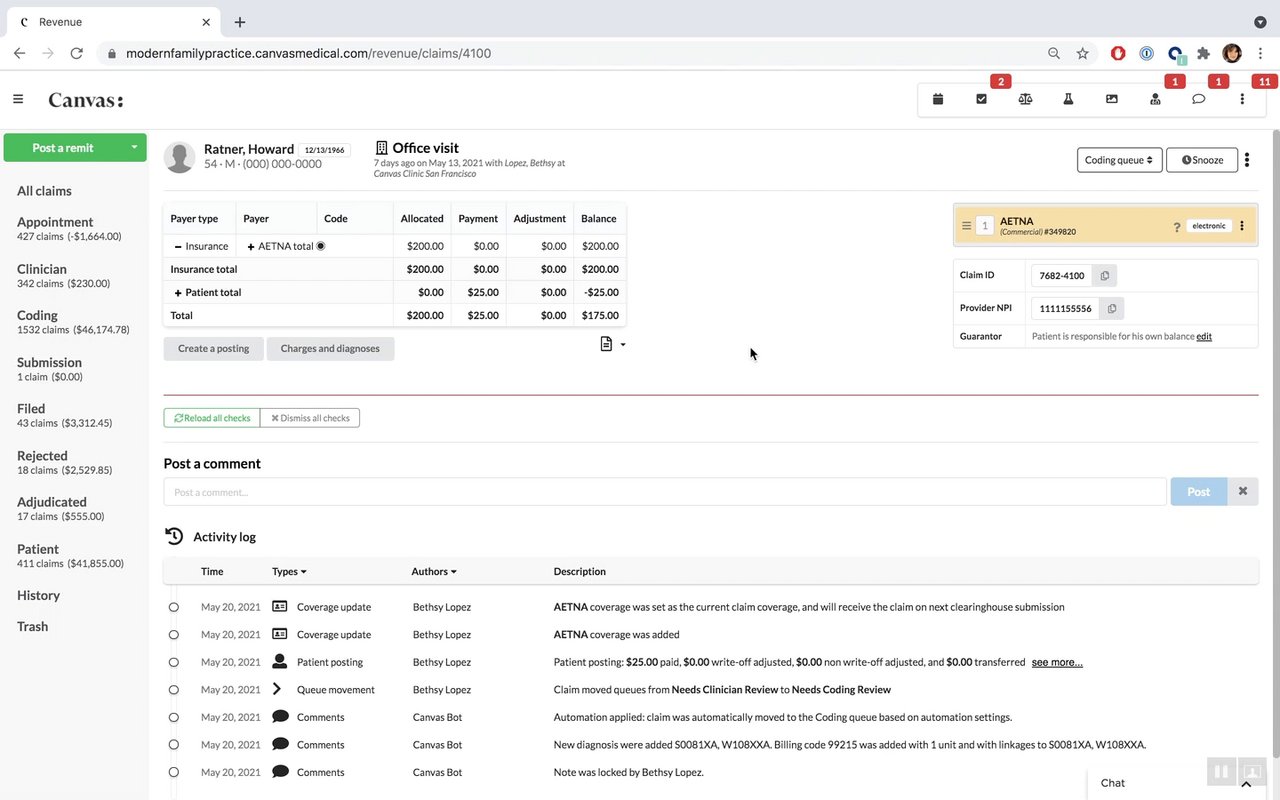The height and width of the screenshot is (800, 1280).
Task: Click the AETNA coverage card
Action: click(x=1105, y=226)
